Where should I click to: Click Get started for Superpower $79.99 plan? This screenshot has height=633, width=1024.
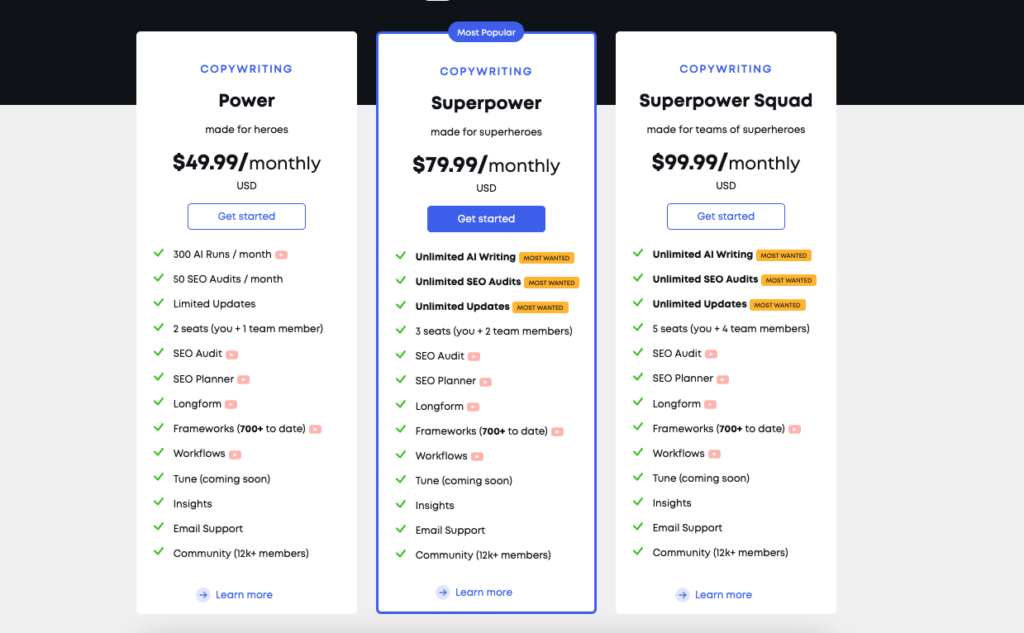click(486, 219)
